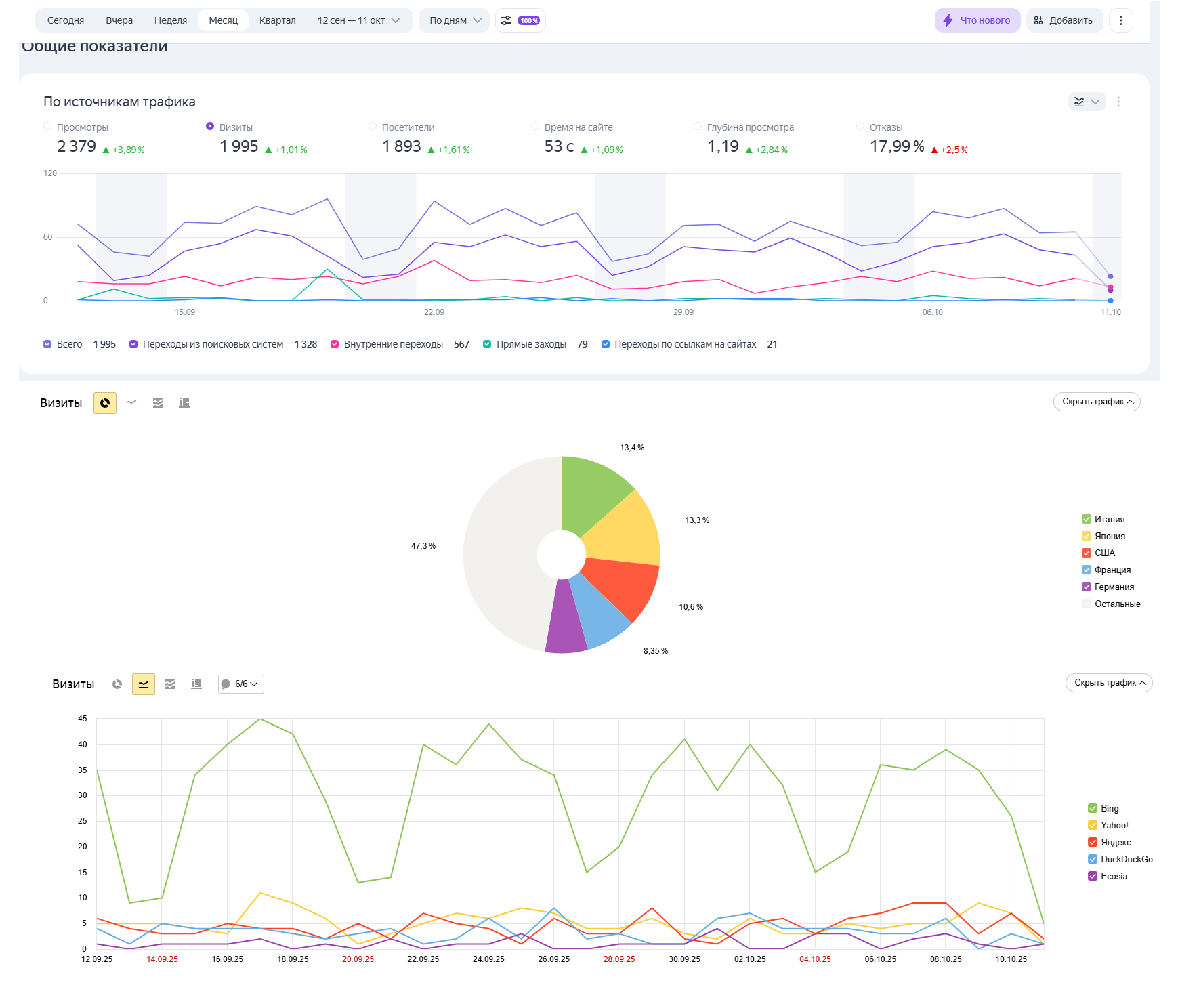Viewport: 1178px width, 1008px height.
Task: Expand the По дням grouping dropdown
Action: click(x=455, y=20)
